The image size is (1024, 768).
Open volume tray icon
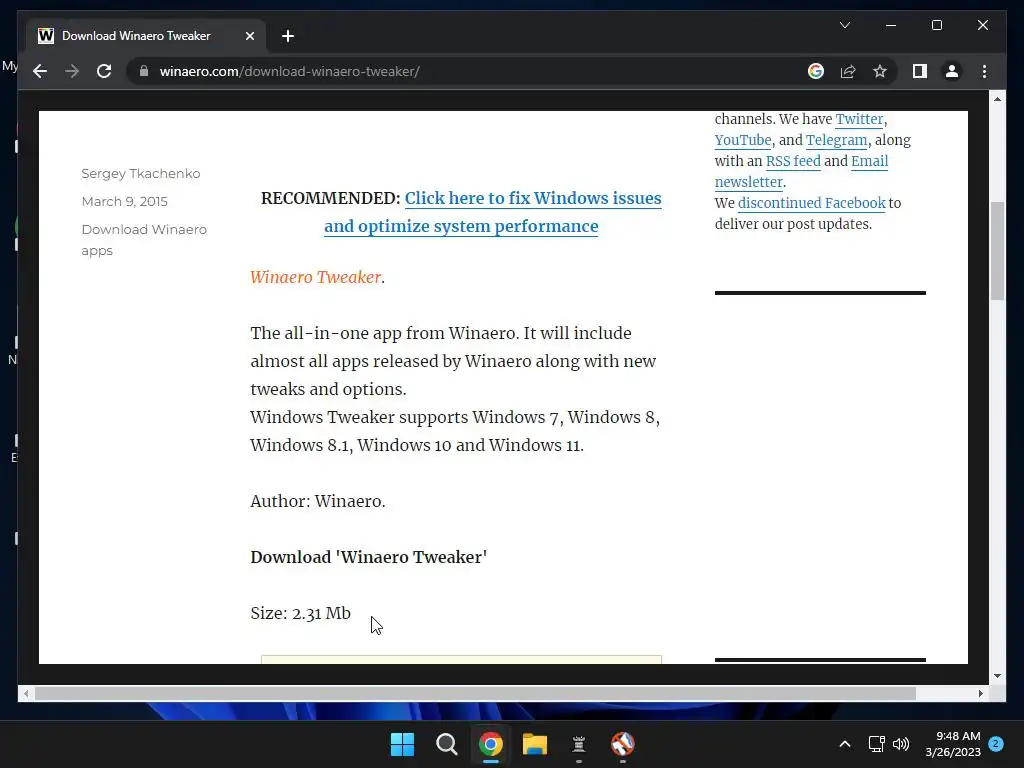[901, 744]
